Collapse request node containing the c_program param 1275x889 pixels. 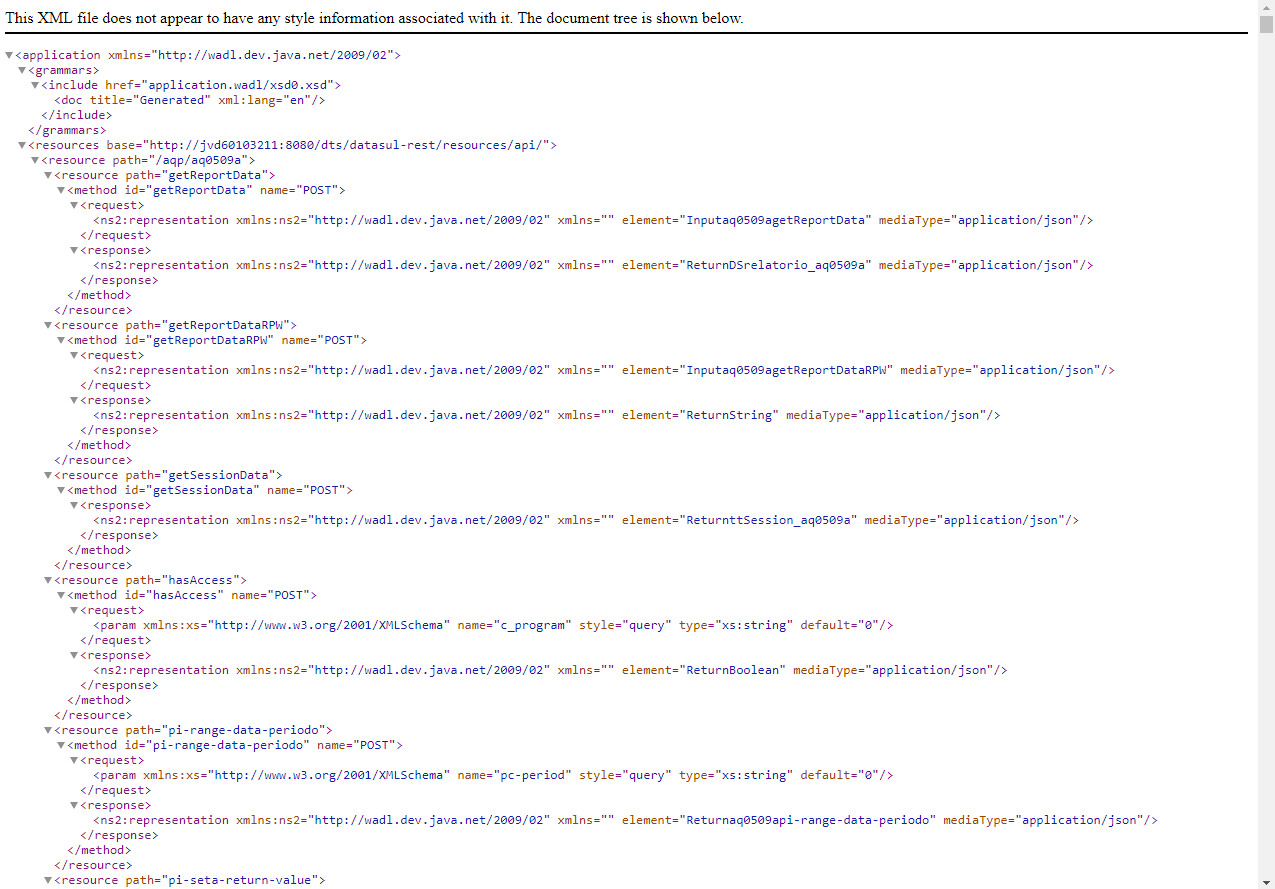74,611
